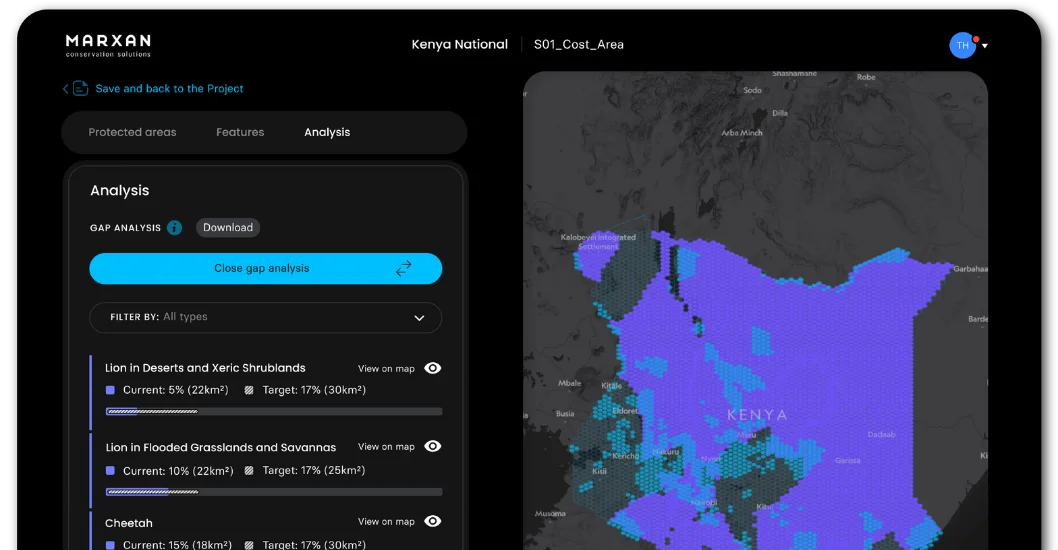1058x550 pixels.
Task: Click the Download button
Action: (228, 227)
